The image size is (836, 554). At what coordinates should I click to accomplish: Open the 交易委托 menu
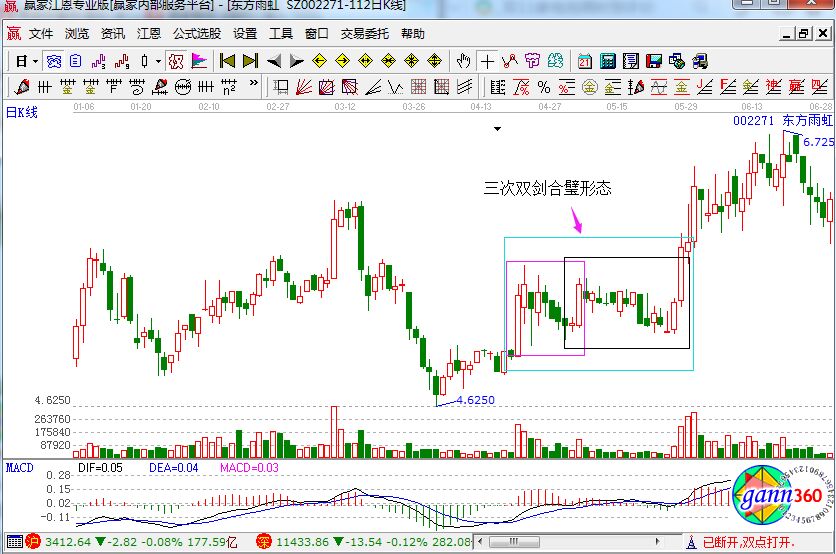pos(365,33)
